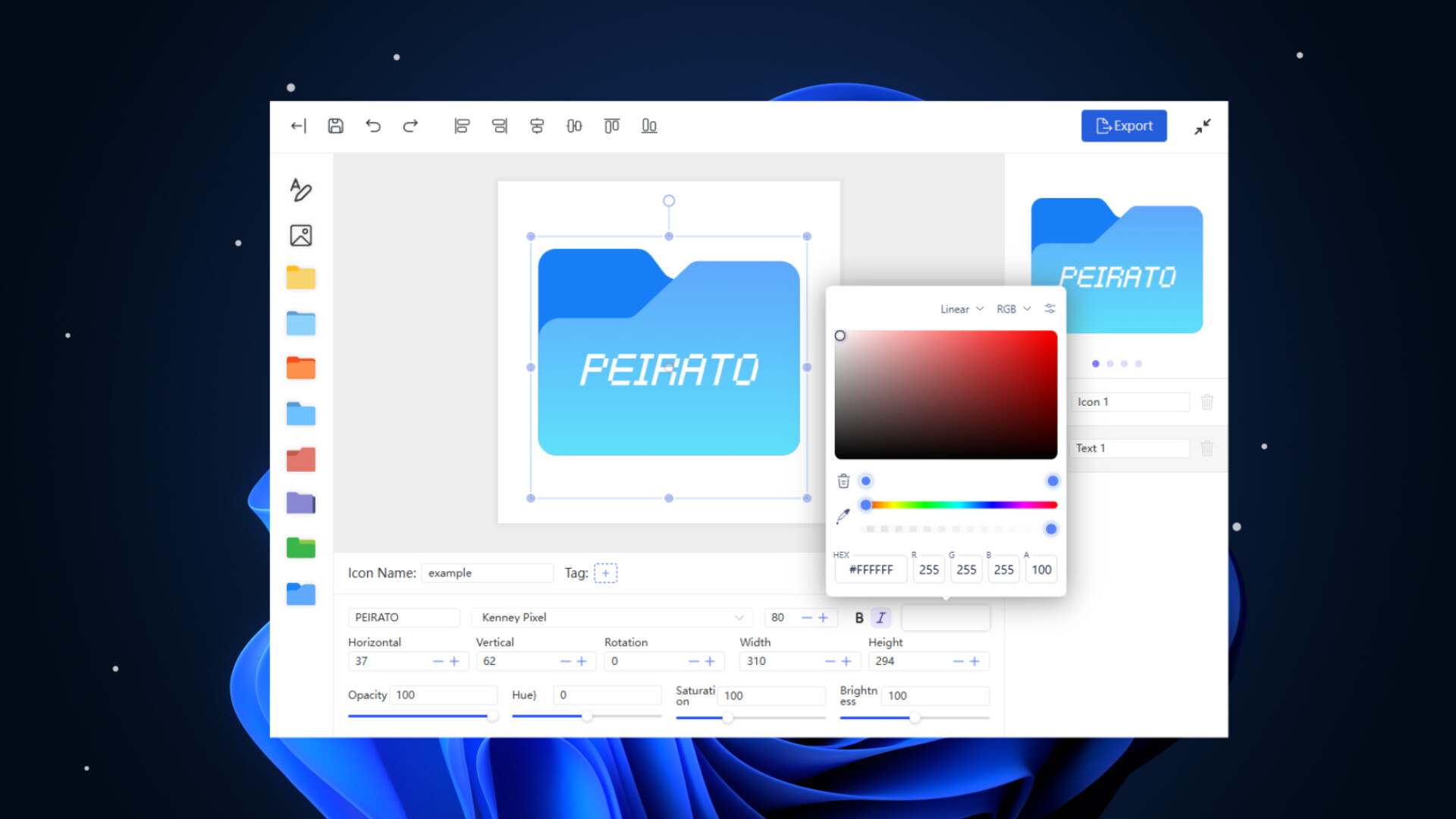Click the Save icon in the toolbar
The height and width of the screenshot is (819, 1456).
click(x=334, y=126)
